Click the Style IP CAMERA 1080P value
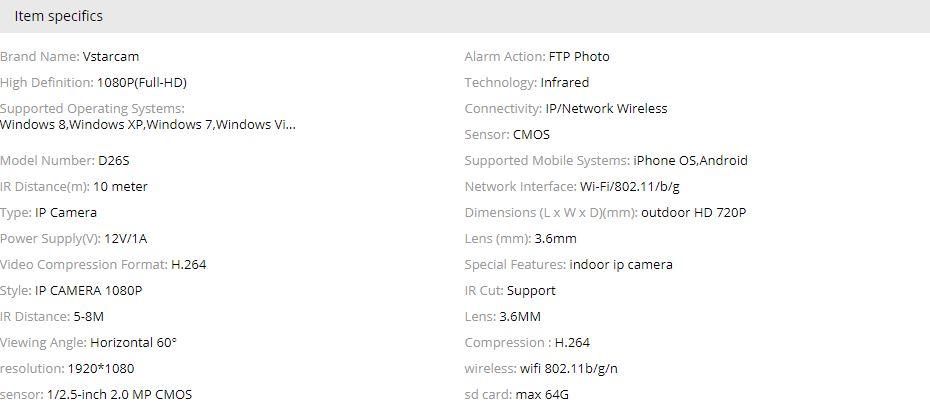 pyautogui.click(x=88, y=291)
